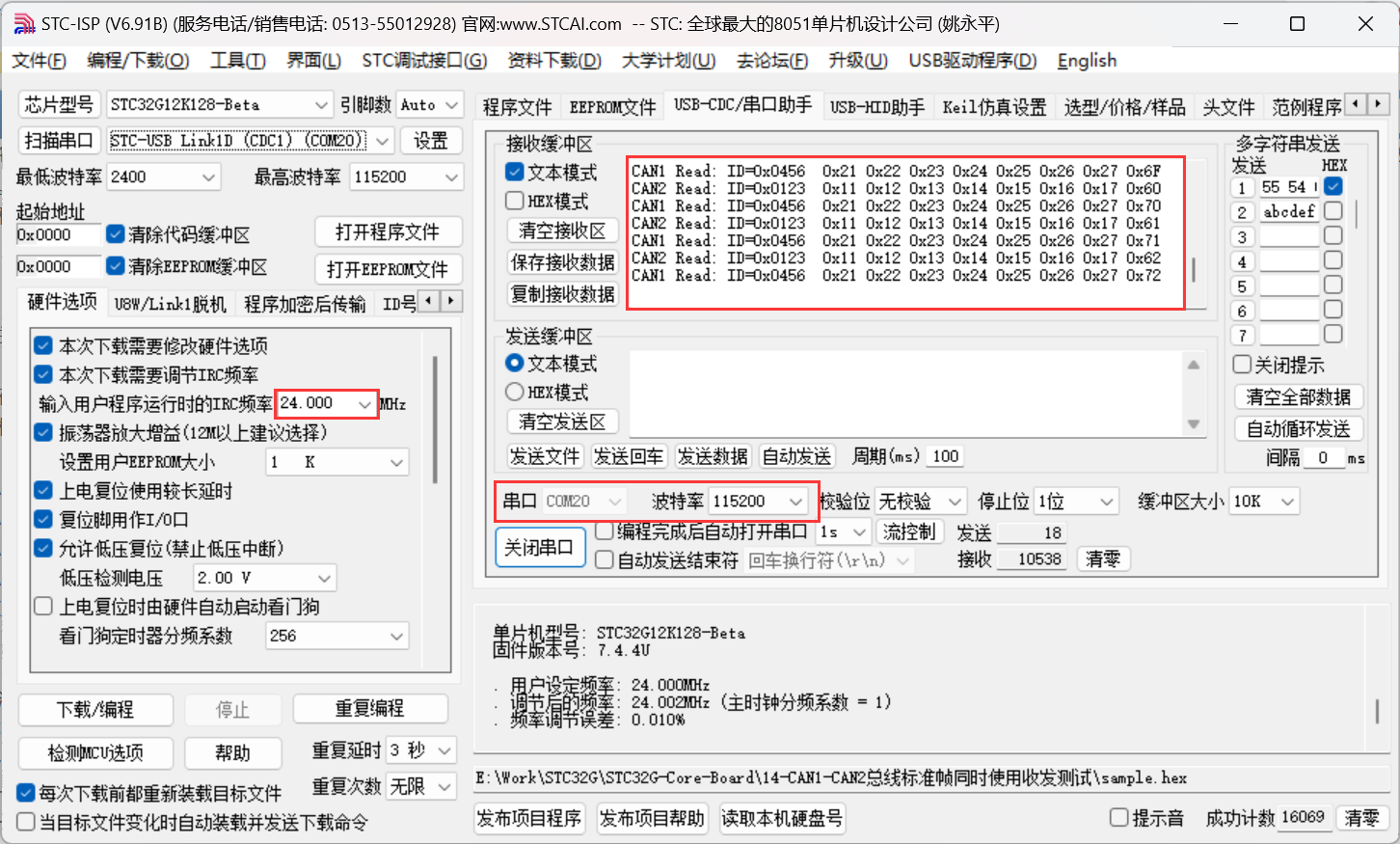Select send buffer 文本模式 radio button
Screen dimensions: 1400x844
tap(515, 364)
